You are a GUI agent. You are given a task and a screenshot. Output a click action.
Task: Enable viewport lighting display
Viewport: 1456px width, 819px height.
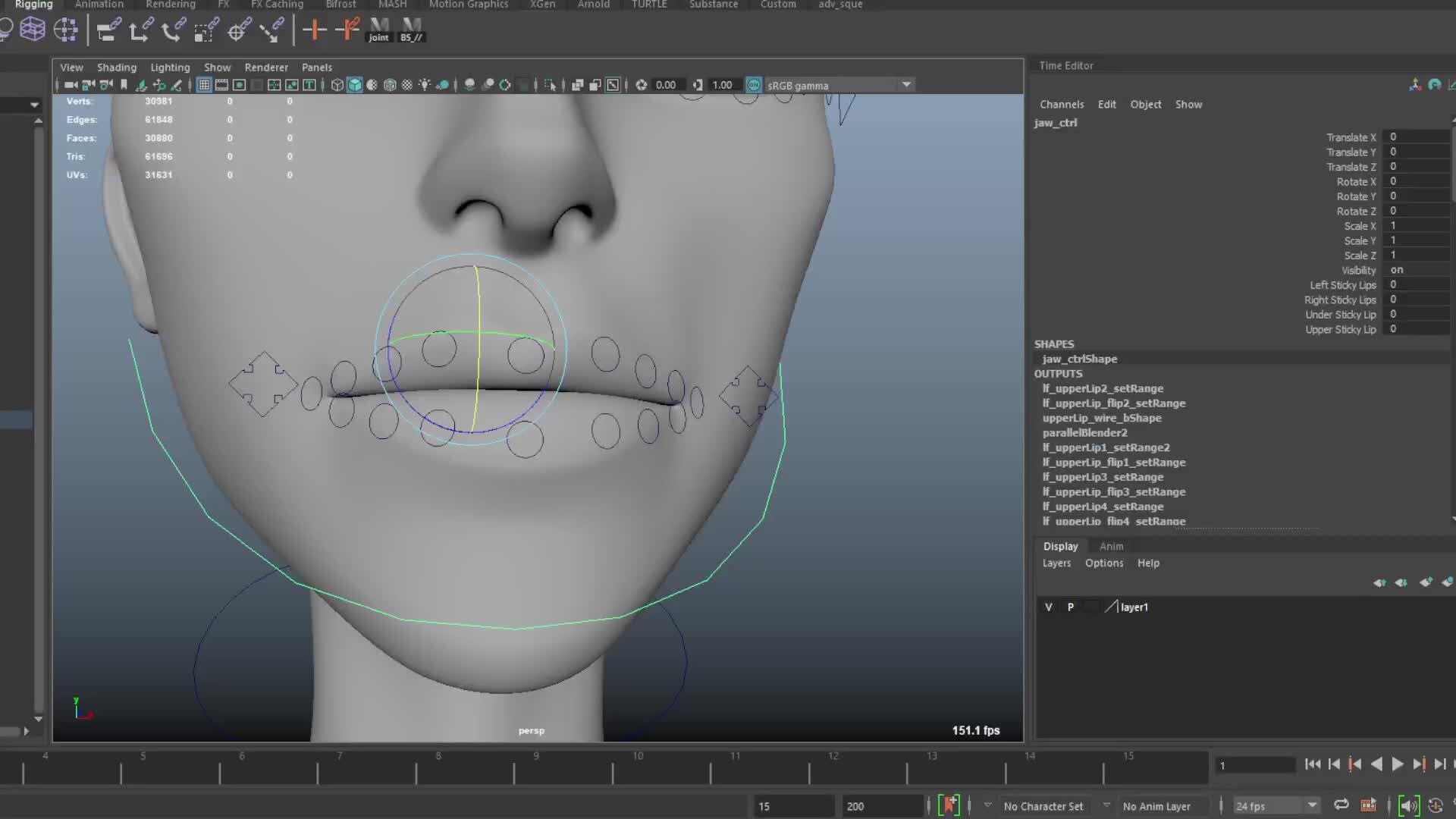[x=424, y=85]
